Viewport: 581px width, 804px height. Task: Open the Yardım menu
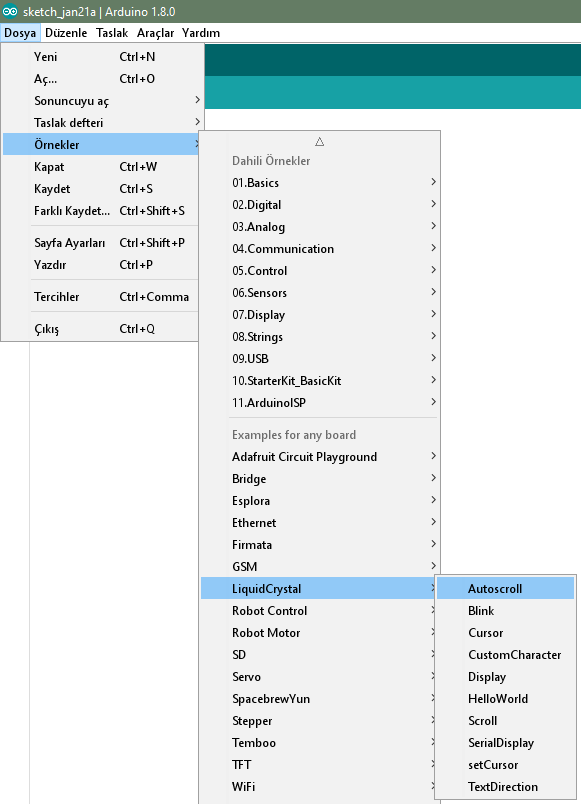point(201,33)
